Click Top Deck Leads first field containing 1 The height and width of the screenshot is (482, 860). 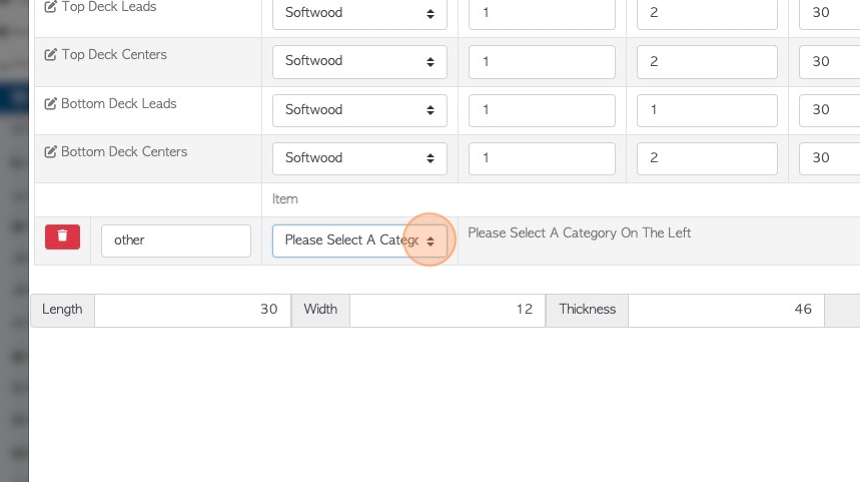coord(542,13)
